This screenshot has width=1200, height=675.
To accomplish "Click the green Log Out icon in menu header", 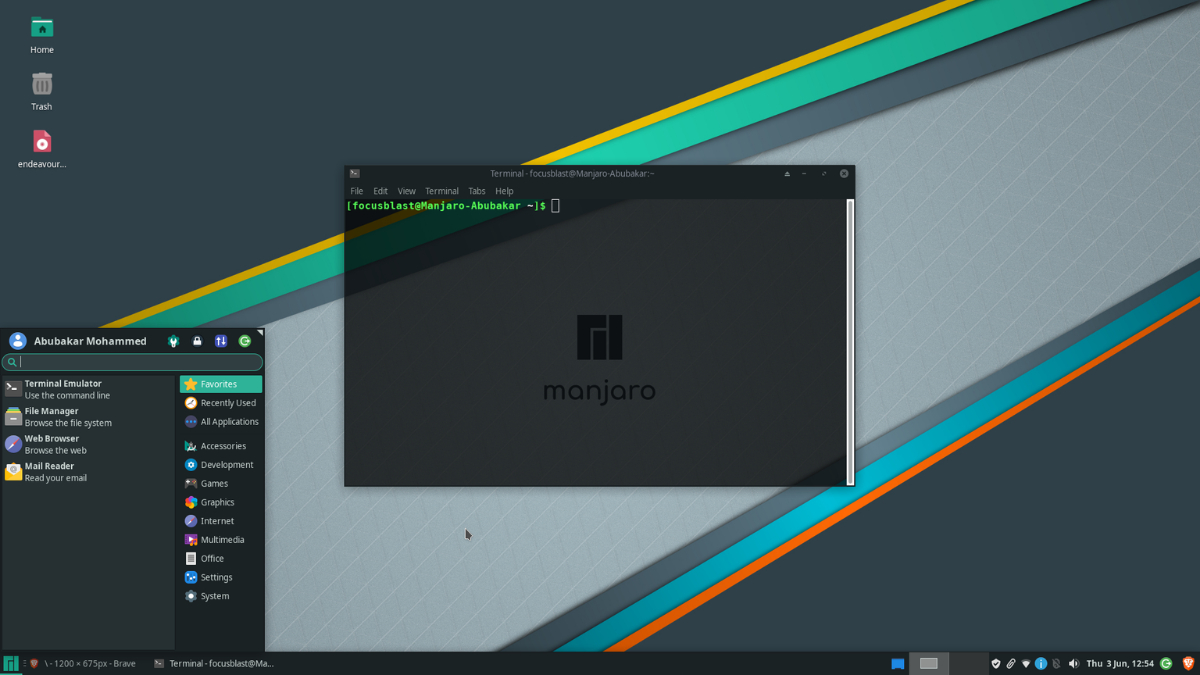I will [x=245, y=341].
